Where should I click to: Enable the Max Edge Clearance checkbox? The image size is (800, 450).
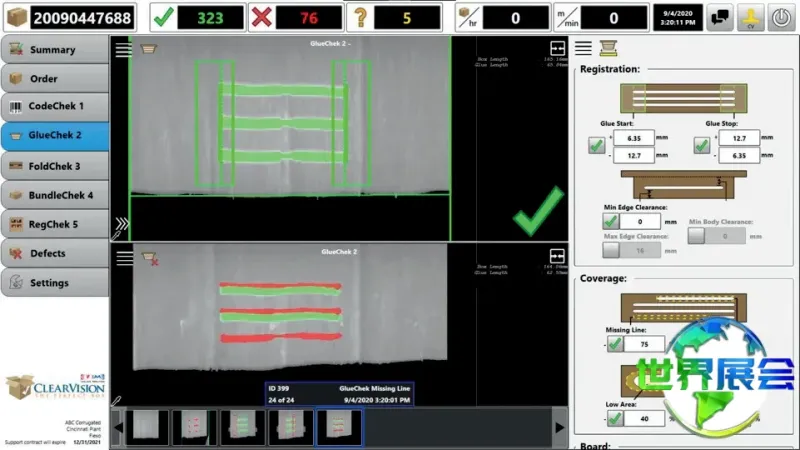tap(611, 250)
